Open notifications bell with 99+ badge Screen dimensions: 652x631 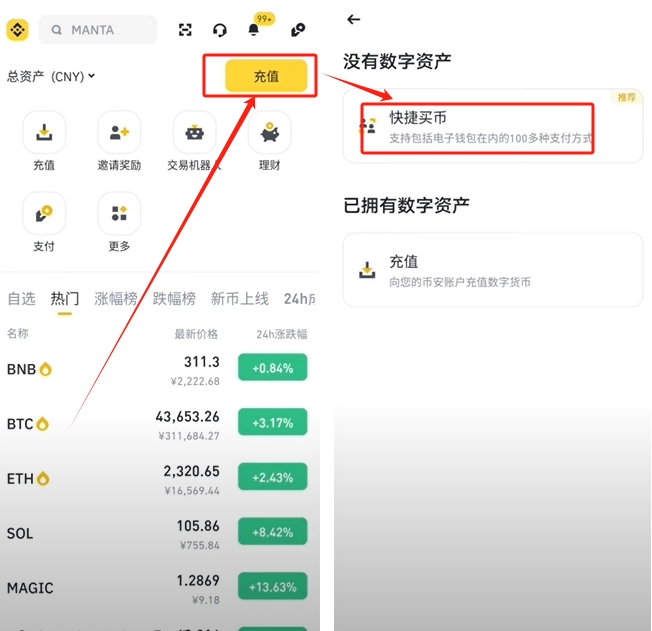(254, 29)
